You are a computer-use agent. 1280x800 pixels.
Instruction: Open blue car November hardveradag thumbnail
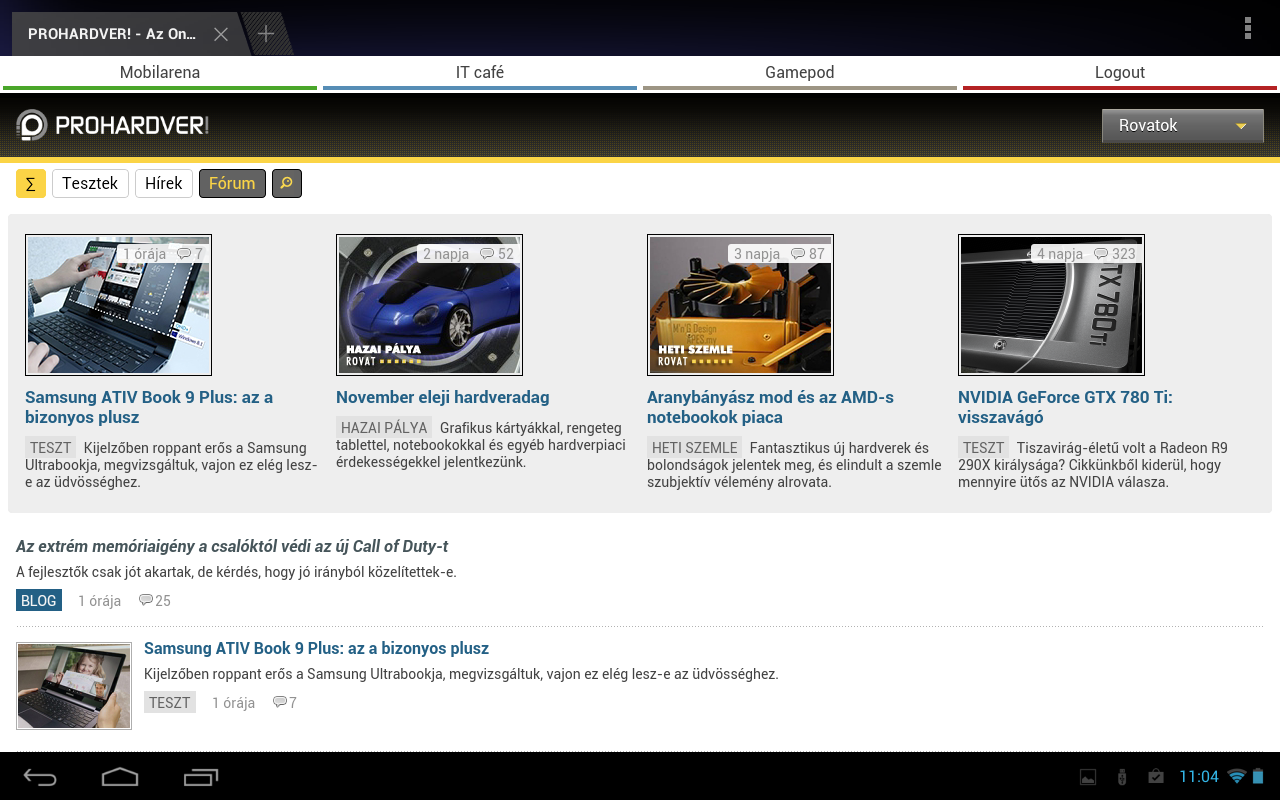(429, 305)
